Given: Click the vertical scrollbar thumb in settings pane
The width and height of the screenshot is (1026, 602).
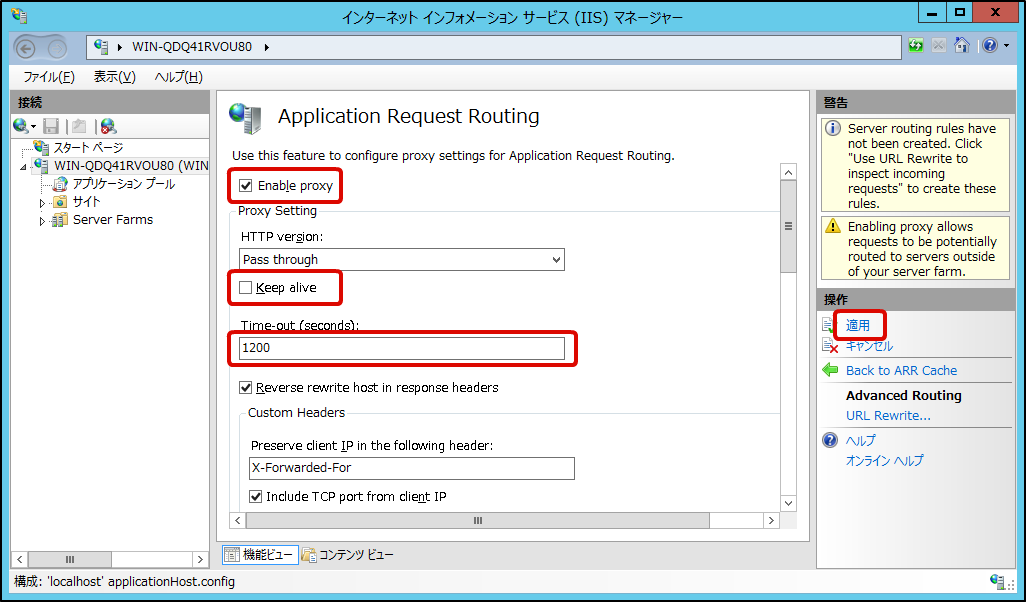Looking at the screenshot, I should pos(788,226).
